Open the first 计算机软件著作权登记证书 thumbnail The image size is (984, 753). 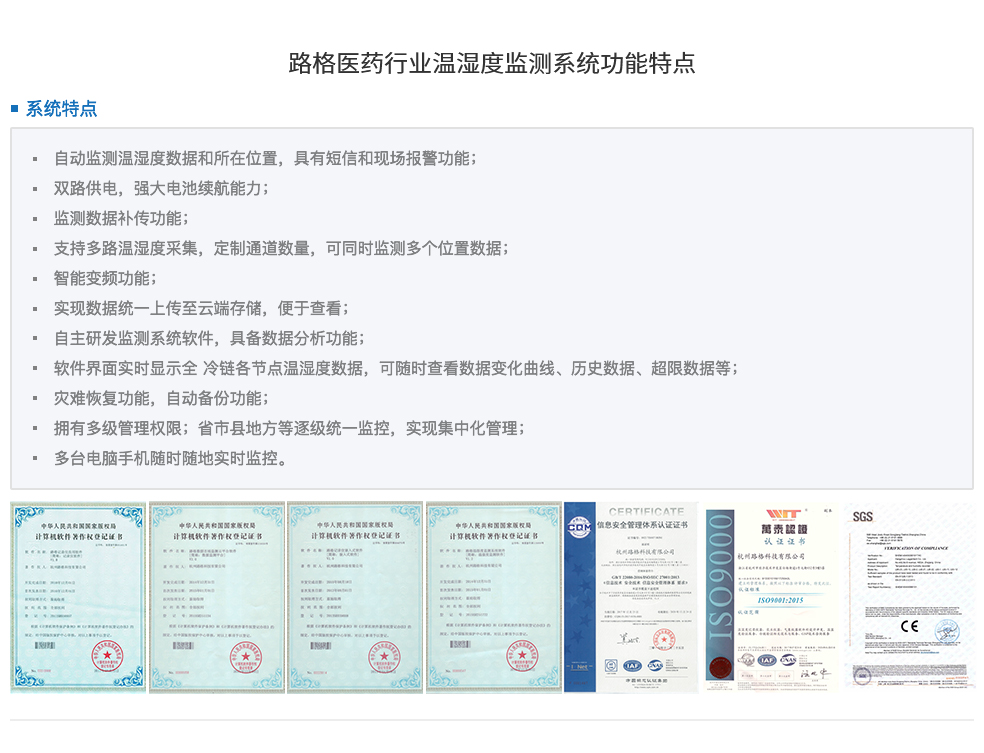click(x=78, y=597)
